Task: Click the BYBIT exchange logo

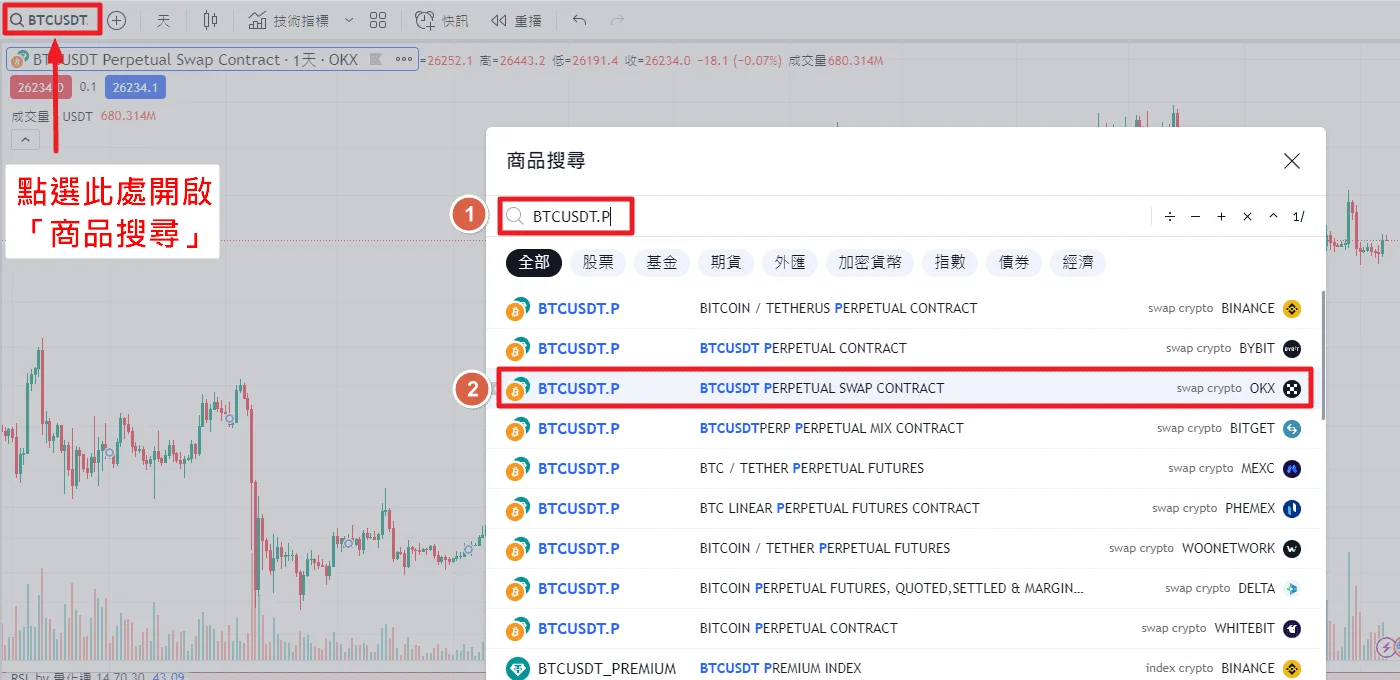Action: coord(1292,348)
